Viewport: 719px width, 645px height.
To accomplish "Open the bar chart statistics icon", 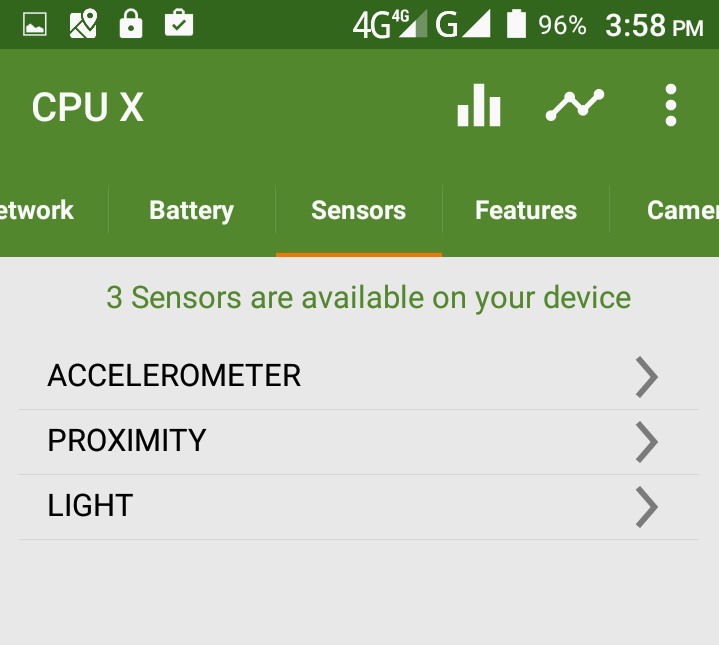I will pyautogui.click(x=478, y=106).
